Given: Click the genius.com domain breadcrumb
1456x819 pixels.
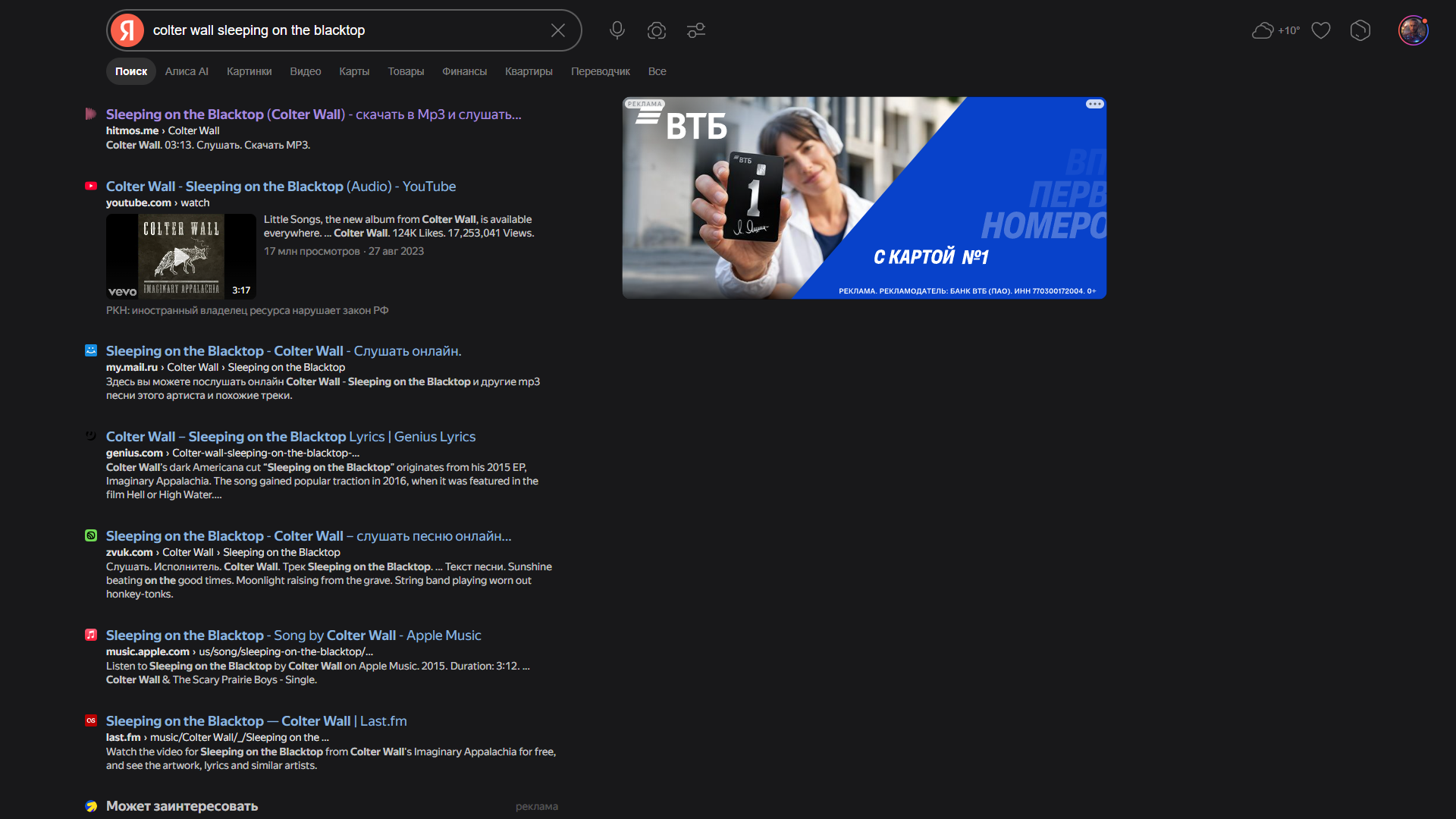Looking at the screenshot, I should (x=134, y=453).
